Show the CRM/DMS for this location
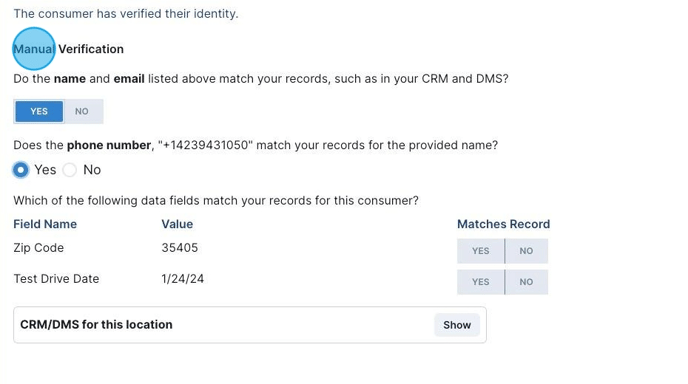Viewport: 688px width, 384px height. (457, 325)
